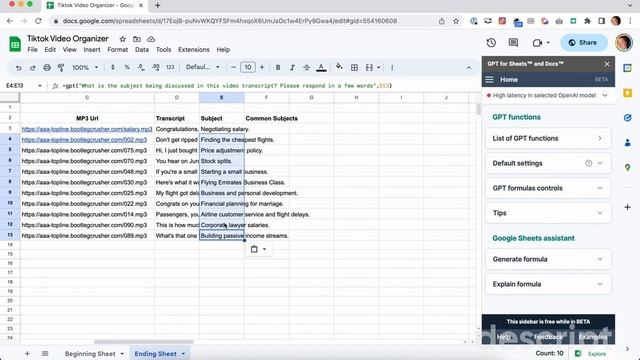Viewport: 640px width, 360px height.
Task: Expand the Tips section
Action: (x=548, y=213)
